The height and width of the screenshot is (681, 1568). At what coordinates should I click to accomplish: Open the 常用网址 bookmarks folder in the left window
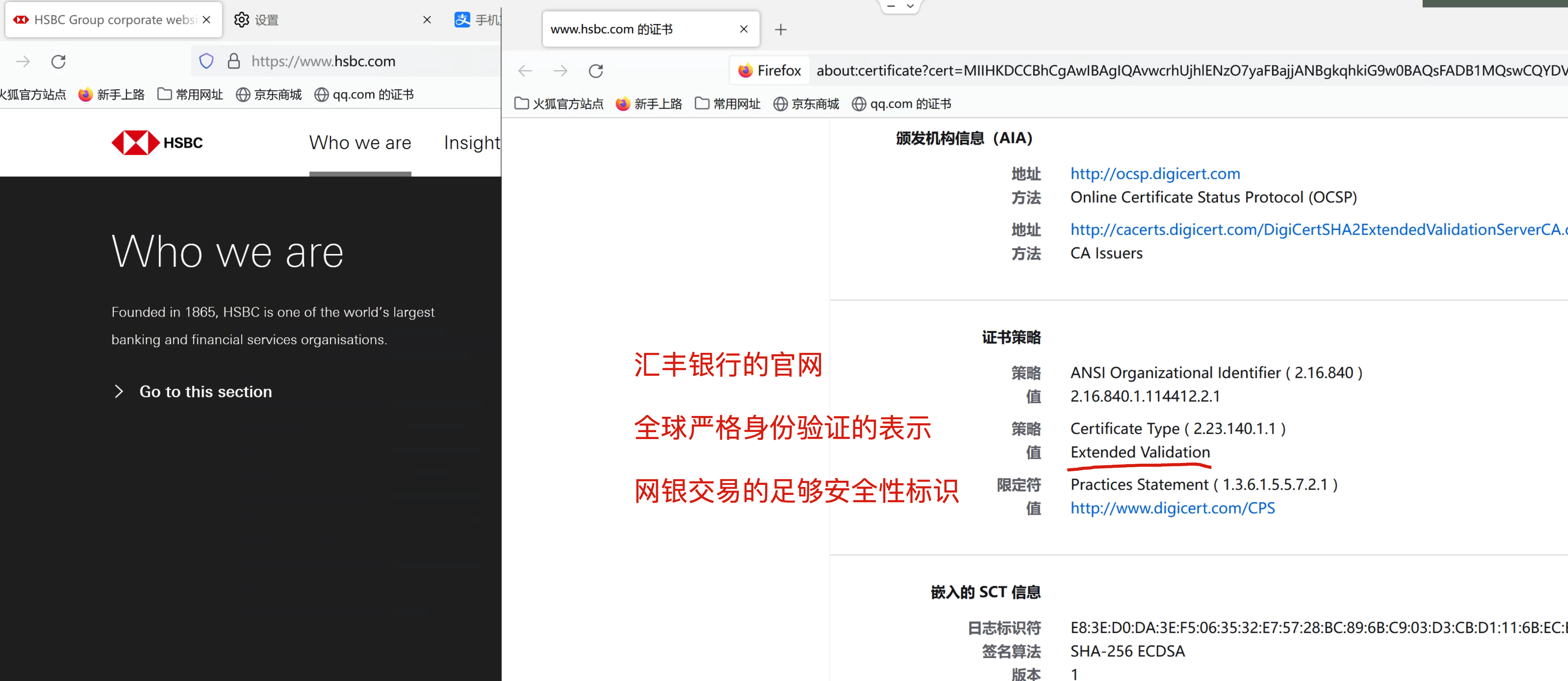point(191,94)
